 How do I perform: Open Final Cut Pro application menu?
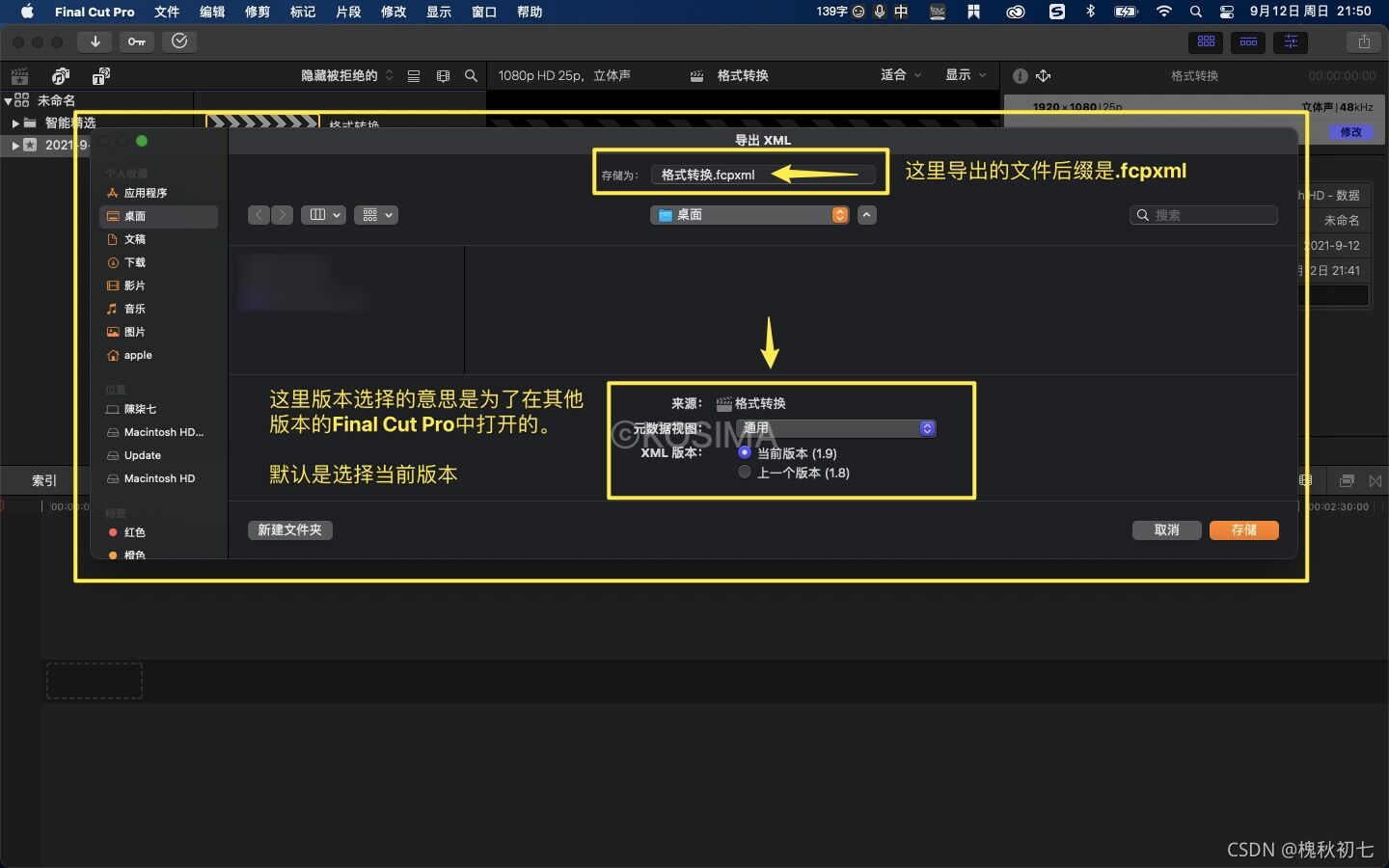point(95,12)
